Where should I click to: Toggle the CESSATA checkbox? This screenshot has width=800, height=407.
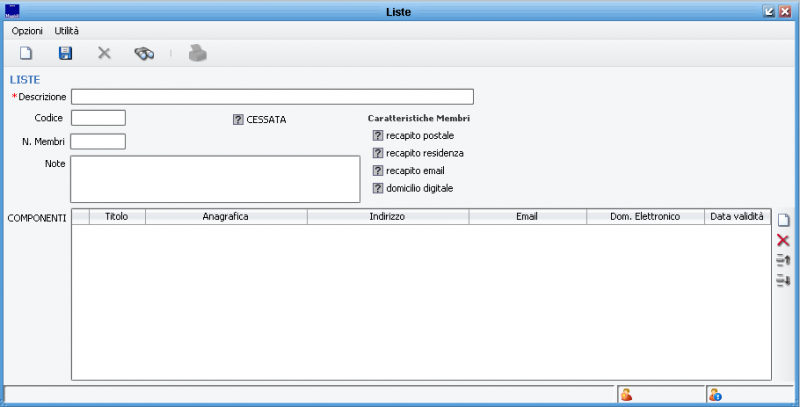238,120
